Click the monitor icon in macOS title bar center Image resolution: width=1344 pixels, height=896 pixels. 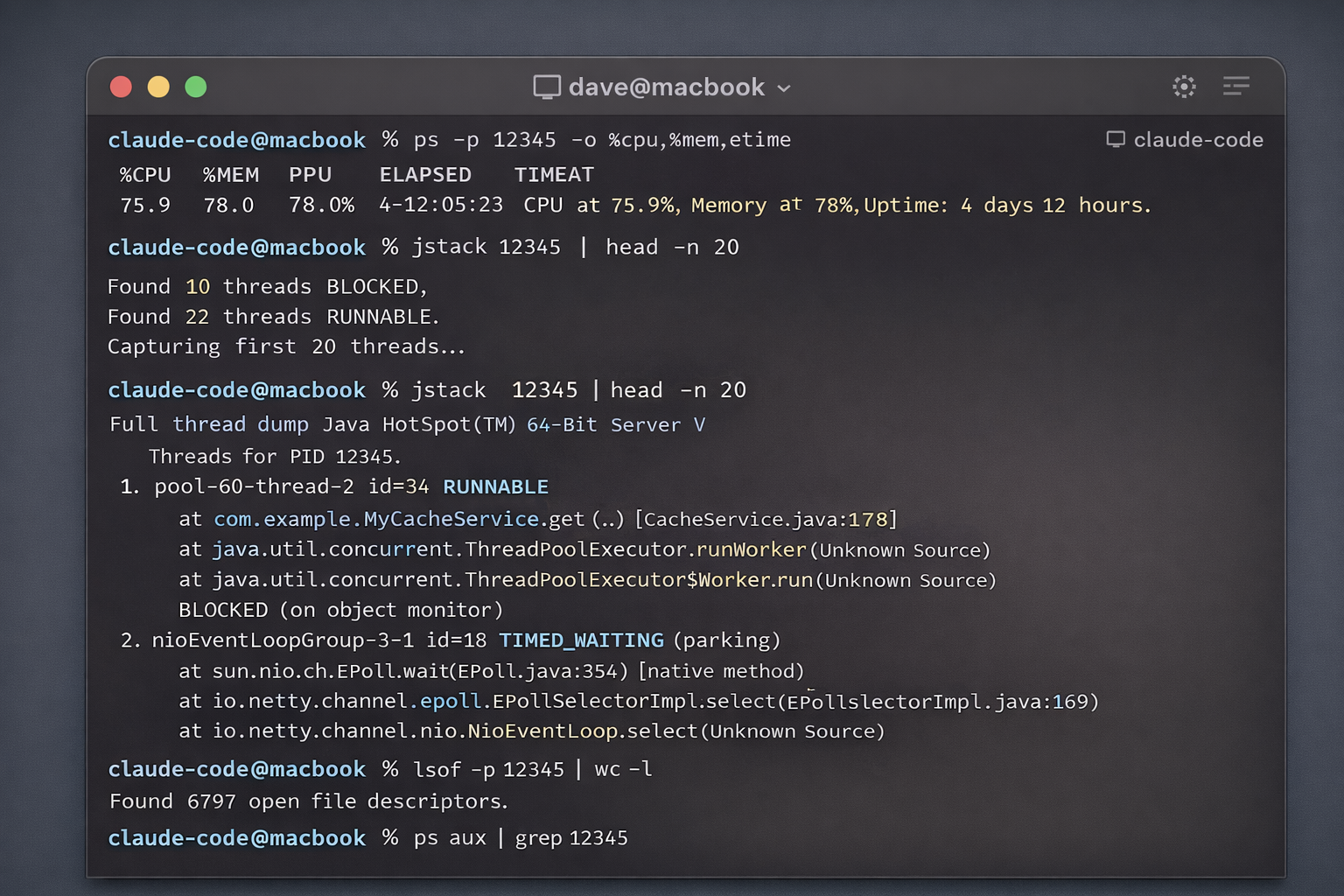point(546,87)
